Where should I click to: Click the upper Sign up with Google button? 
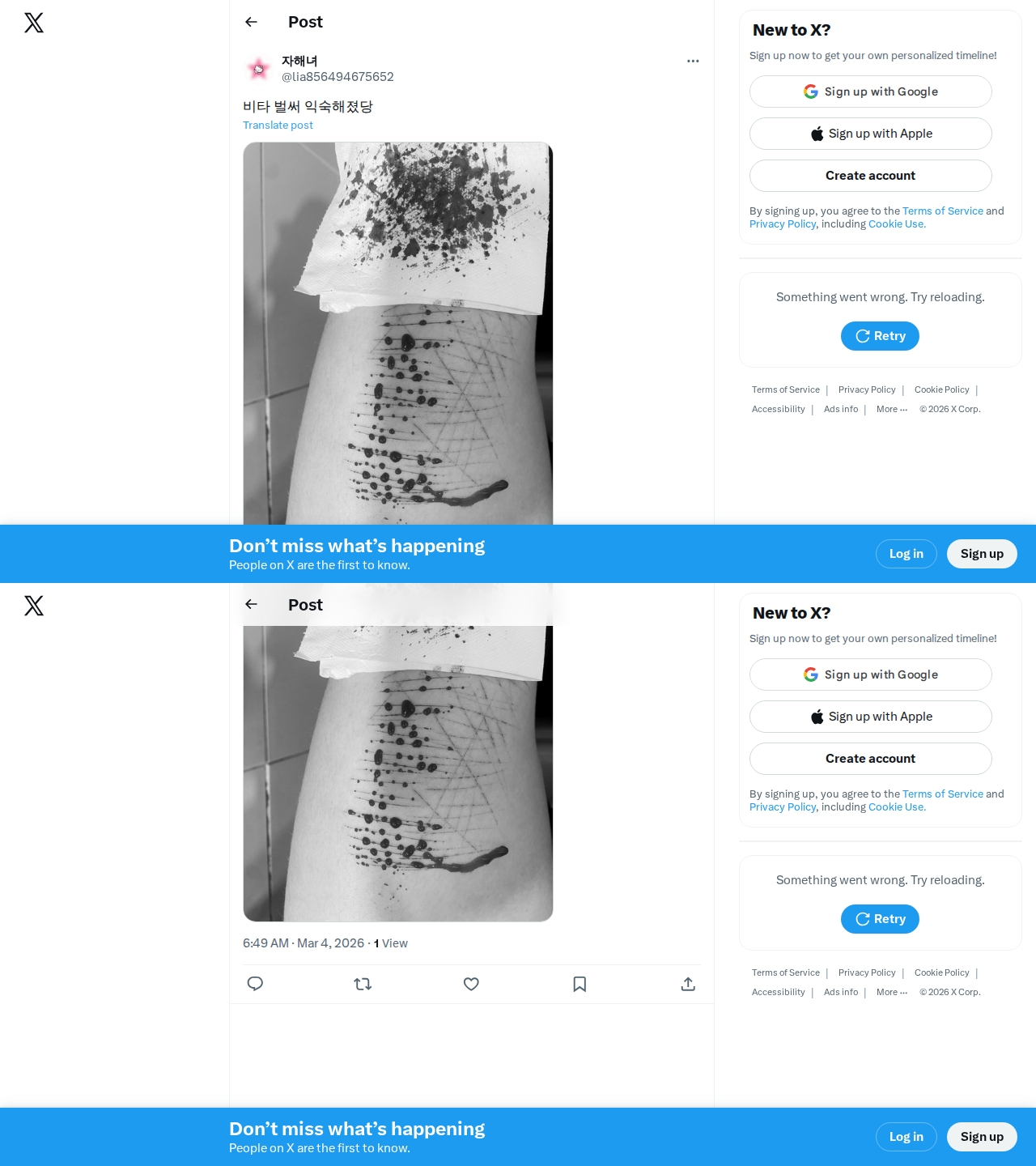click(x=871, y=91)
